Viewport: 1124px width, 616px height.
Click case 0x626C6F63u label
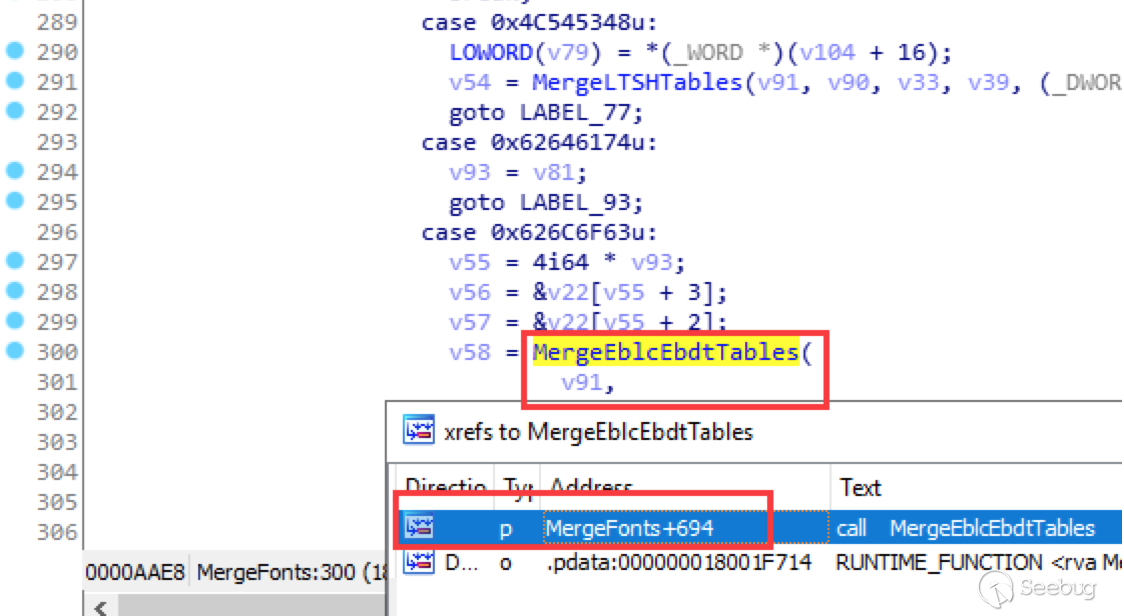539,232
